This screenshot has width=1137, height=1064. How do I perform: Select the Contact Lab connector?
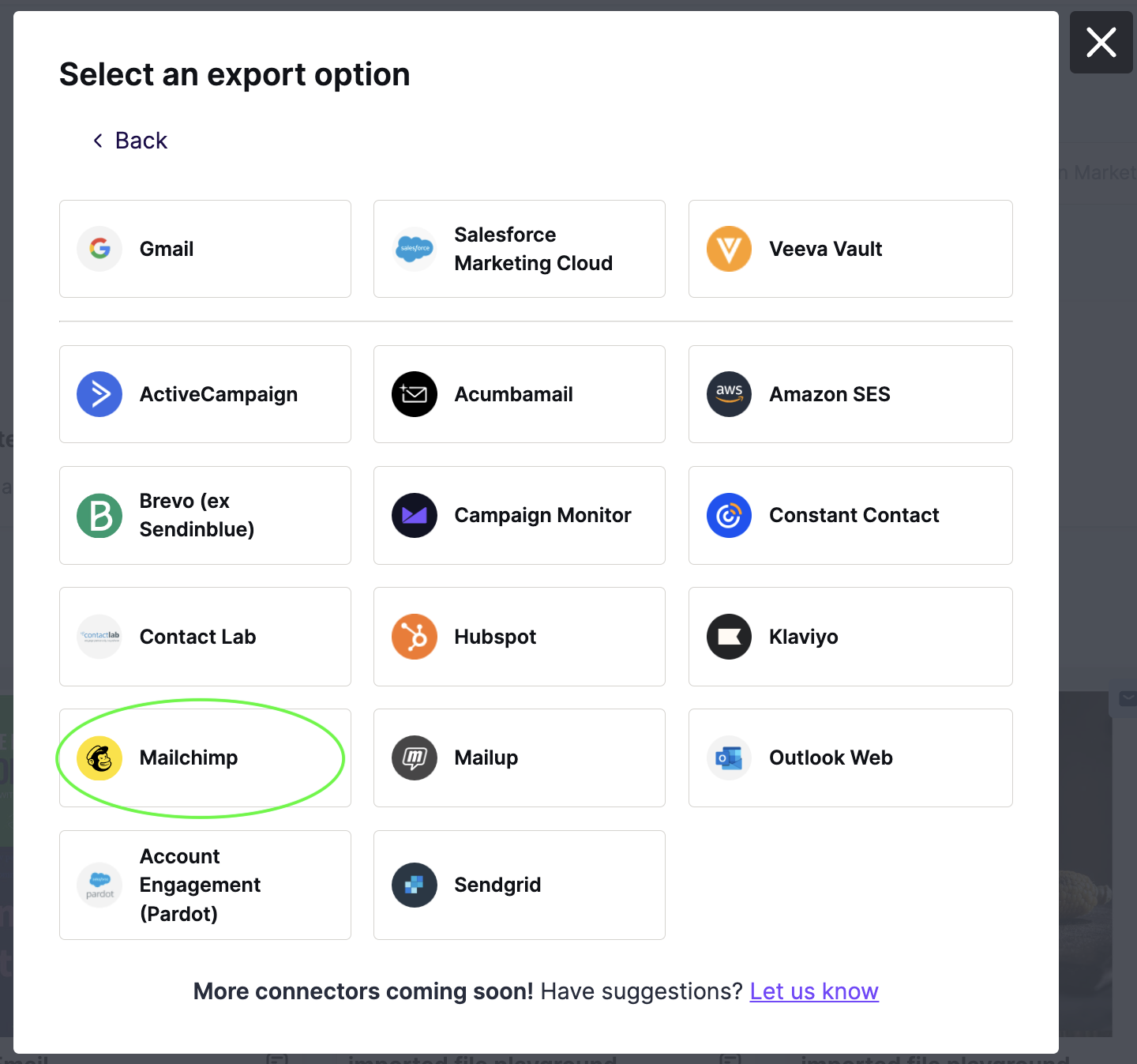(x=205, y=637)
